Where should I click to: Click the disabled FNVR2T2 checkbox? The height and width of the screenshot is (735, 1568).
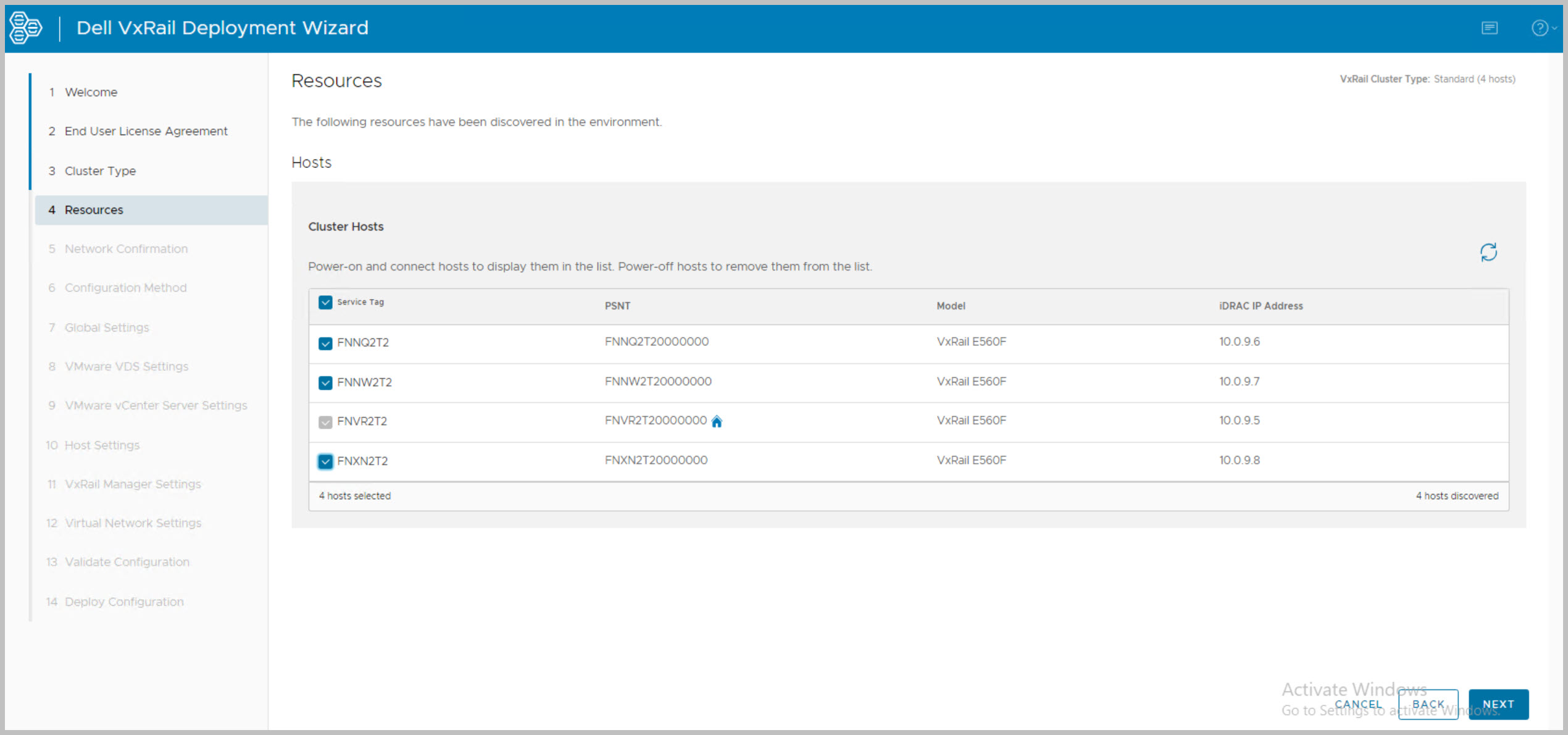(325, 422)
